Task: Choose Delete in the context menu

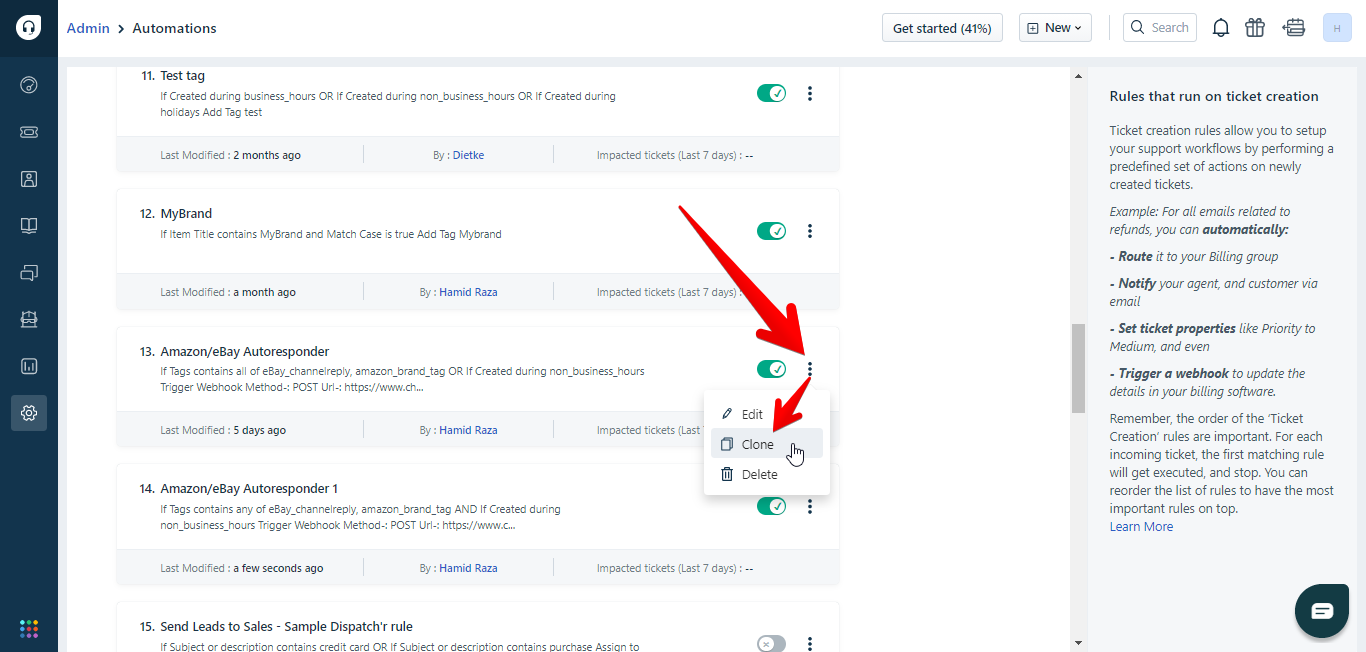Action: click(x=767, y=474)
